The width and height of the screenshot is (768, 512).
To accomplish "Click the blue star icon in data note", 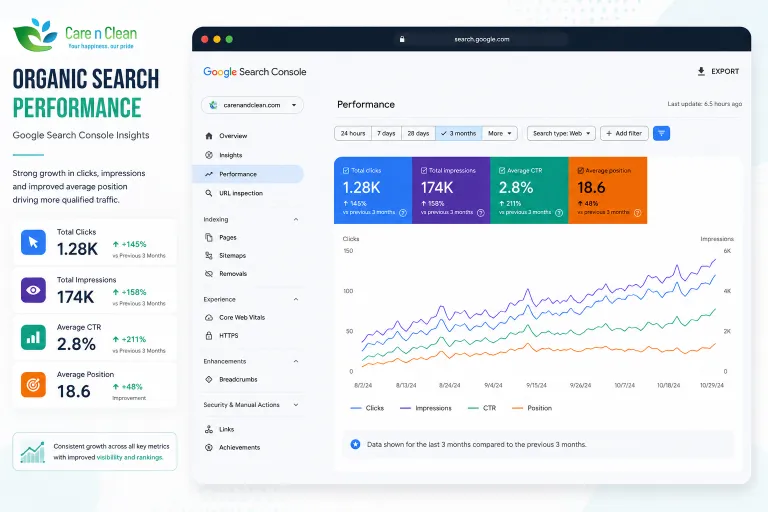I will click(x=356, y=444).
